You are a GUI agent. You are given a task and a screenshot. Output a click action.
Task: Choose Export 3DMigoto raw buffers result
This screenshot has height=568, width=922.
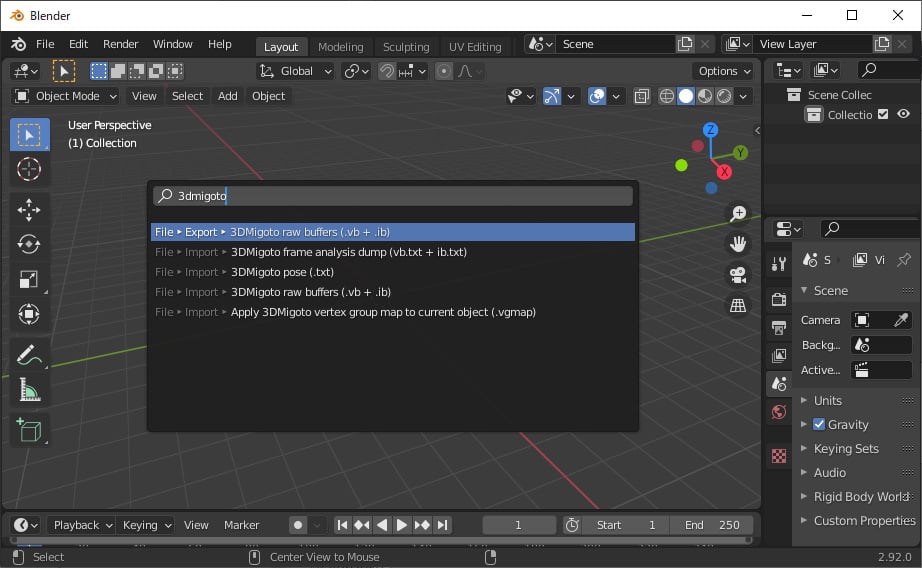(393, 232)
